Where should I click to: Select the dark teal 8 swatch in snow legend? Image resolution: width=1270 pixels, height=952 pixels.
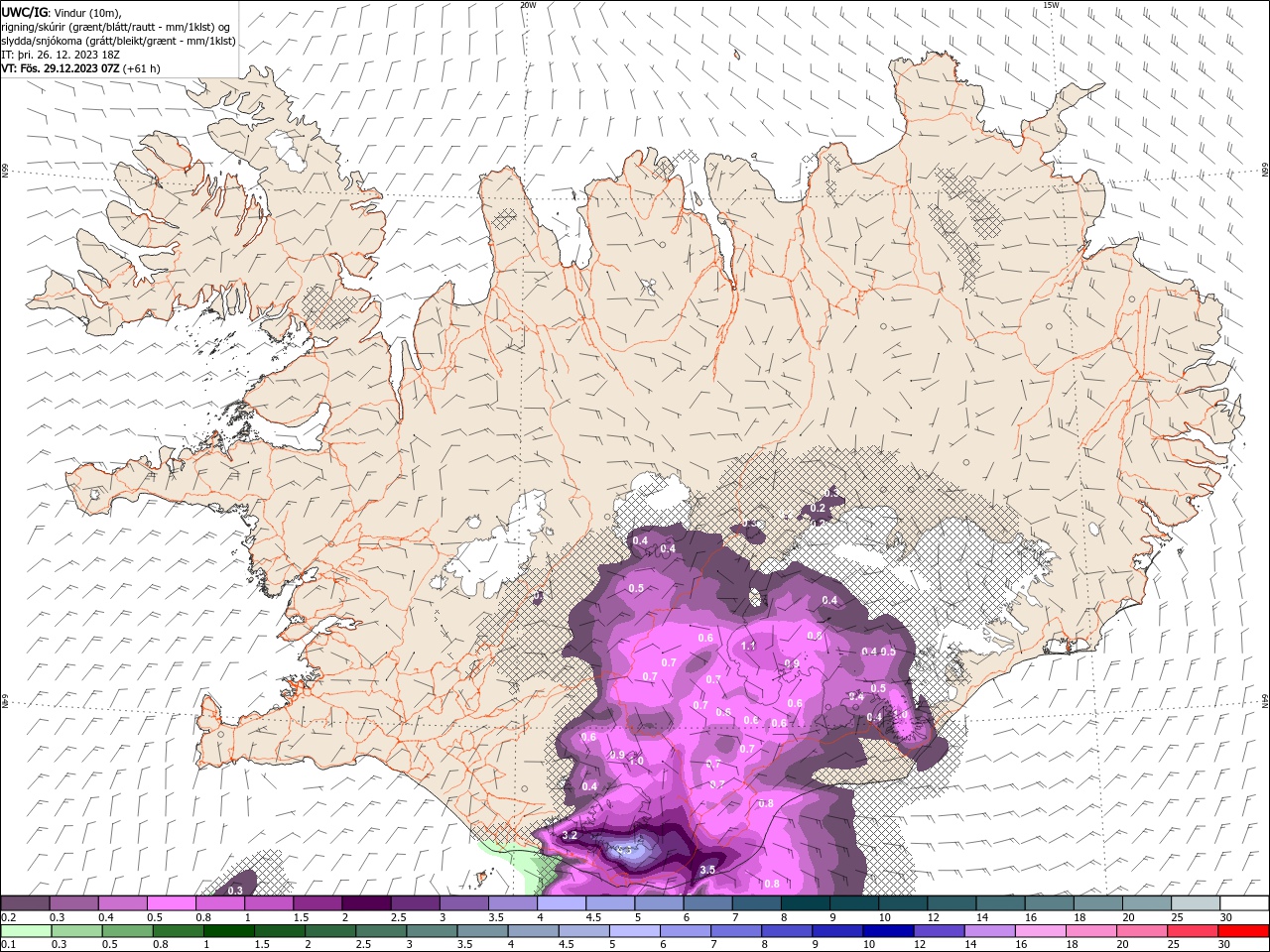click(806, 903)
